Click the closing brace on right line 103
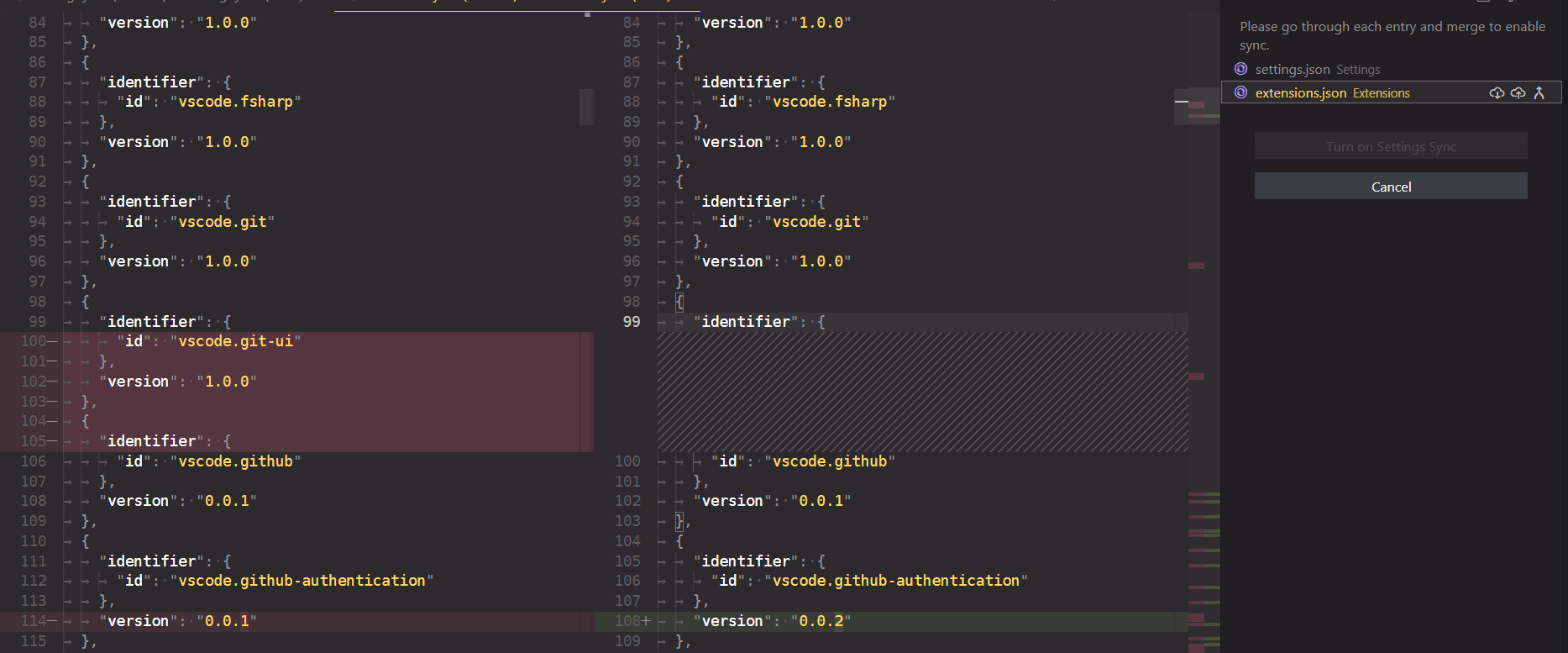This screenshot has height=653, width=1568. click(x=679, y=521)
